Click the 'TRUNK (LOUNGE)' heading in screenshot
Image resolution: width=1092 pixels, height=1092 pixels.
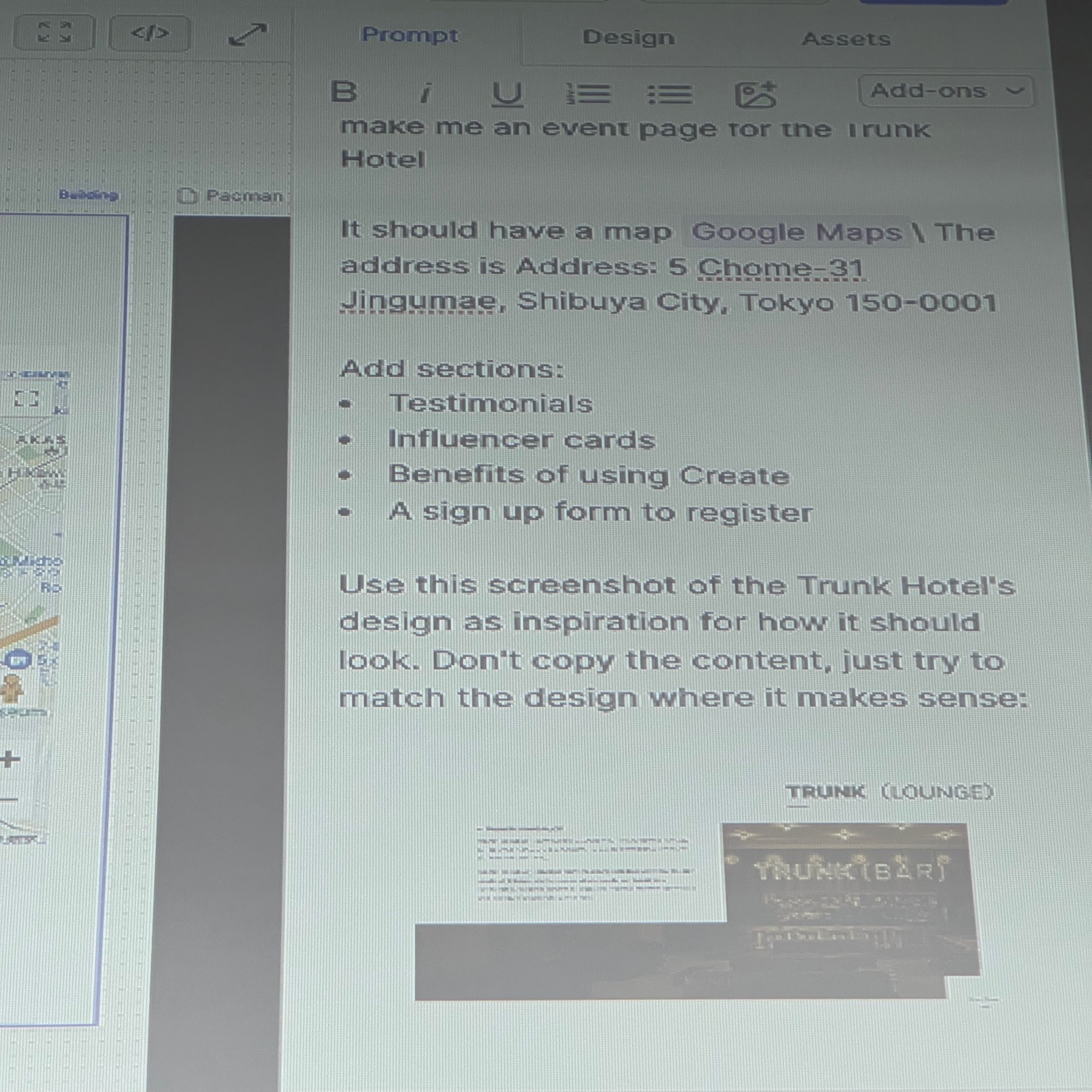pos(889,792)
